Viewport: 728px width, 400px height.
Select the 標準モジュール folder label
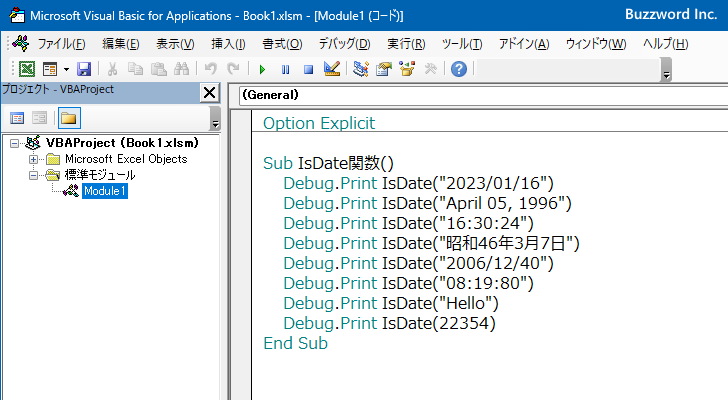click(100, 175)
